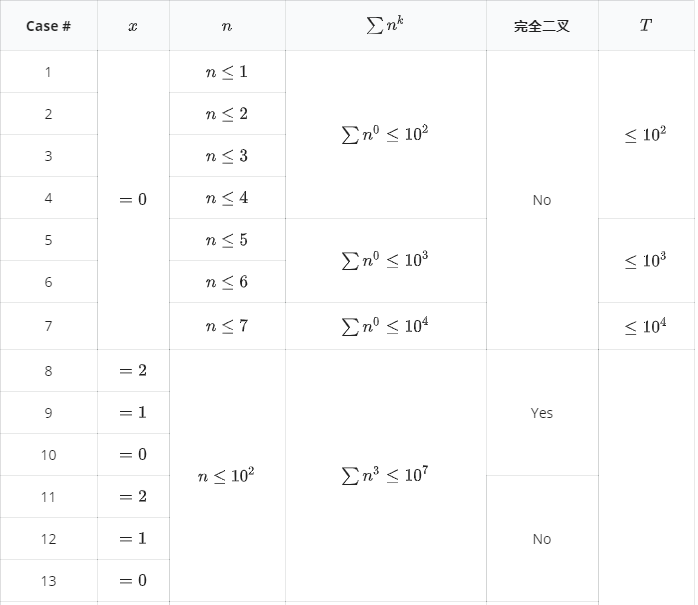Click the "Case #" column header
Screen dimensions: 698x605
point(48,26)
